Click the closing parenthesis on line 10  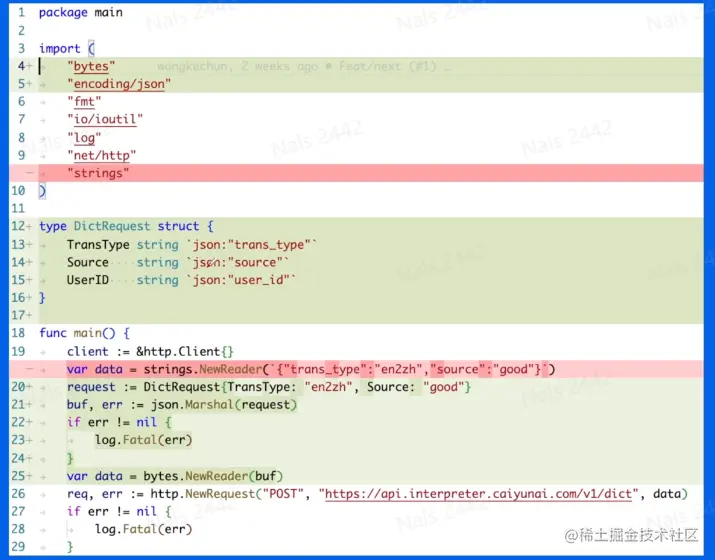click(42, 191)
